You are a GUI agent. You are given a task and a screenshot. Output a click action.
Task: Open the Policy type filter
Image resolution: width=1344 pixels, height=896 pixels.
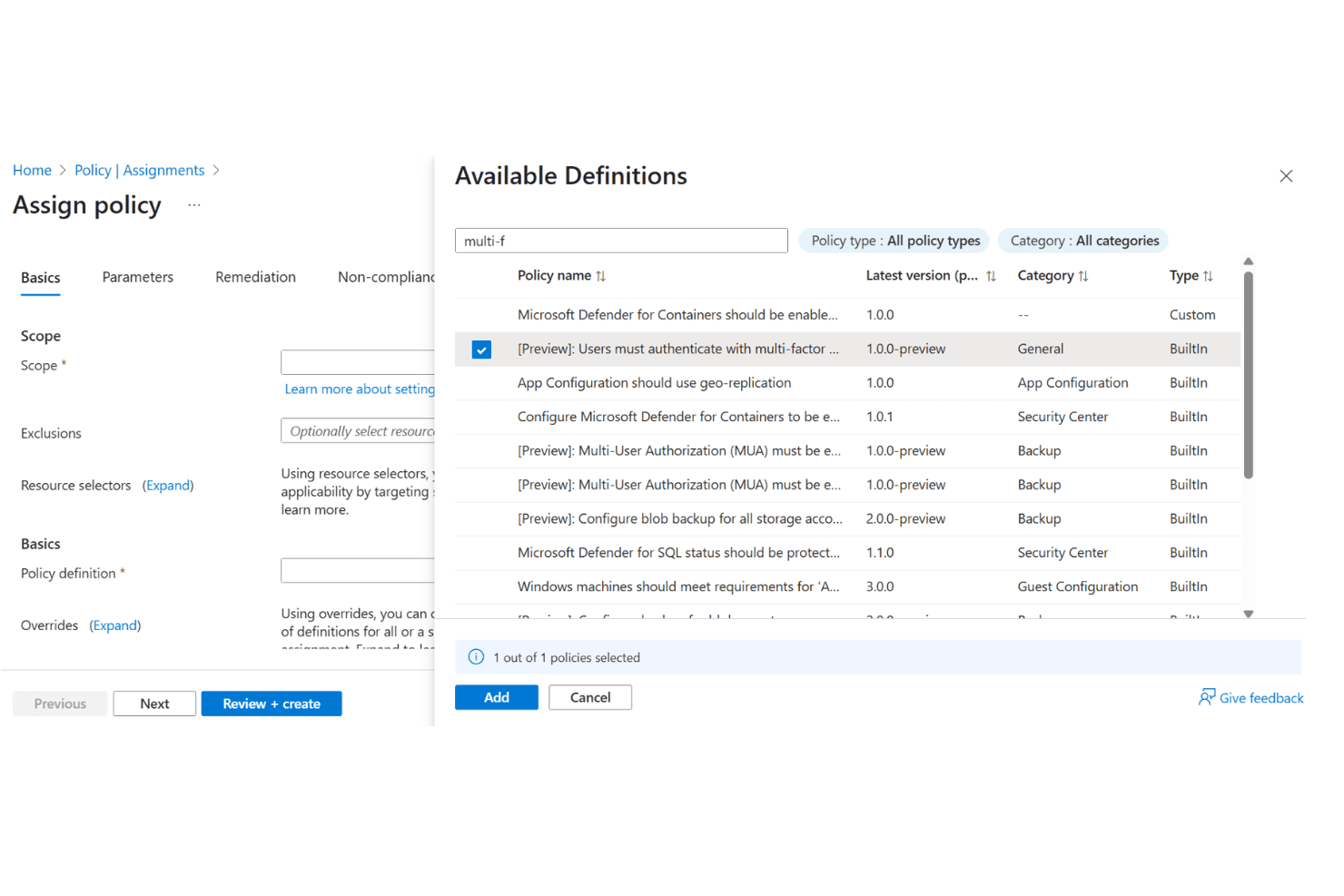click(895, 241)
